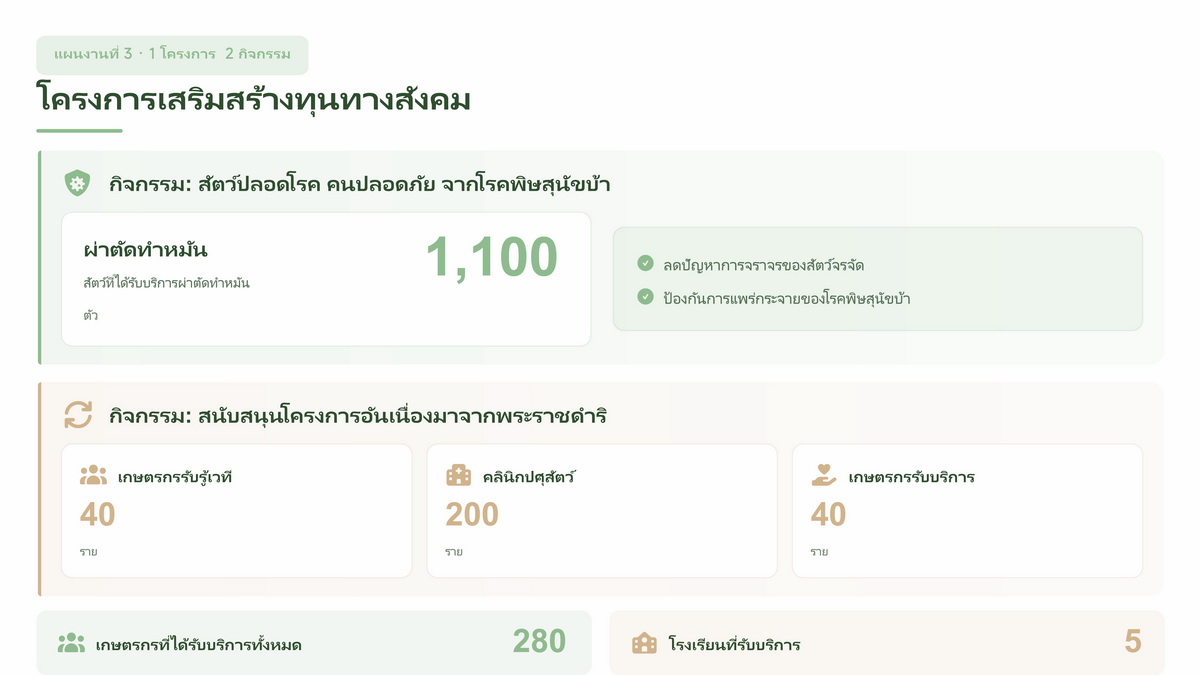Select the แผนงานที่ 3 breadcrumb tag

(x=172, y=55)
